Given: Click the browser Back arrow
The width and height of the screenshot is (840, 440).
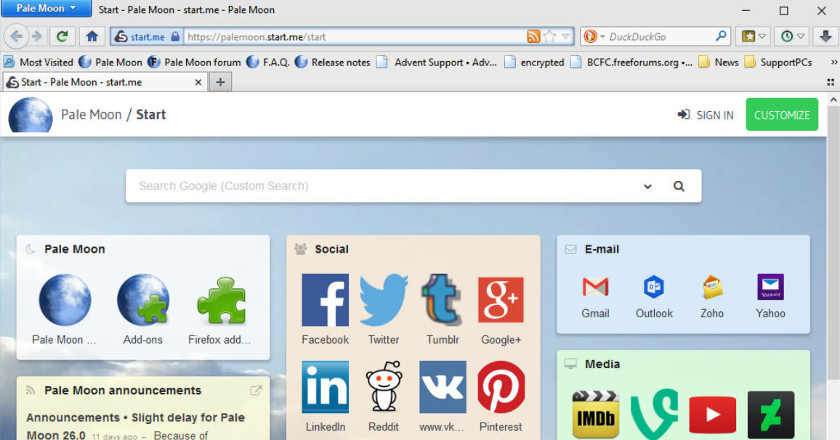Looking at the screenshot, I should tap(16, 36).
